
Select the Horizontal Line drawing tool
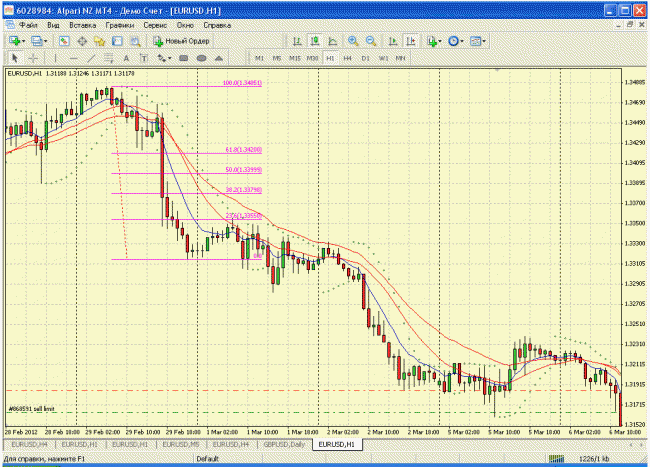pos(73,58)
